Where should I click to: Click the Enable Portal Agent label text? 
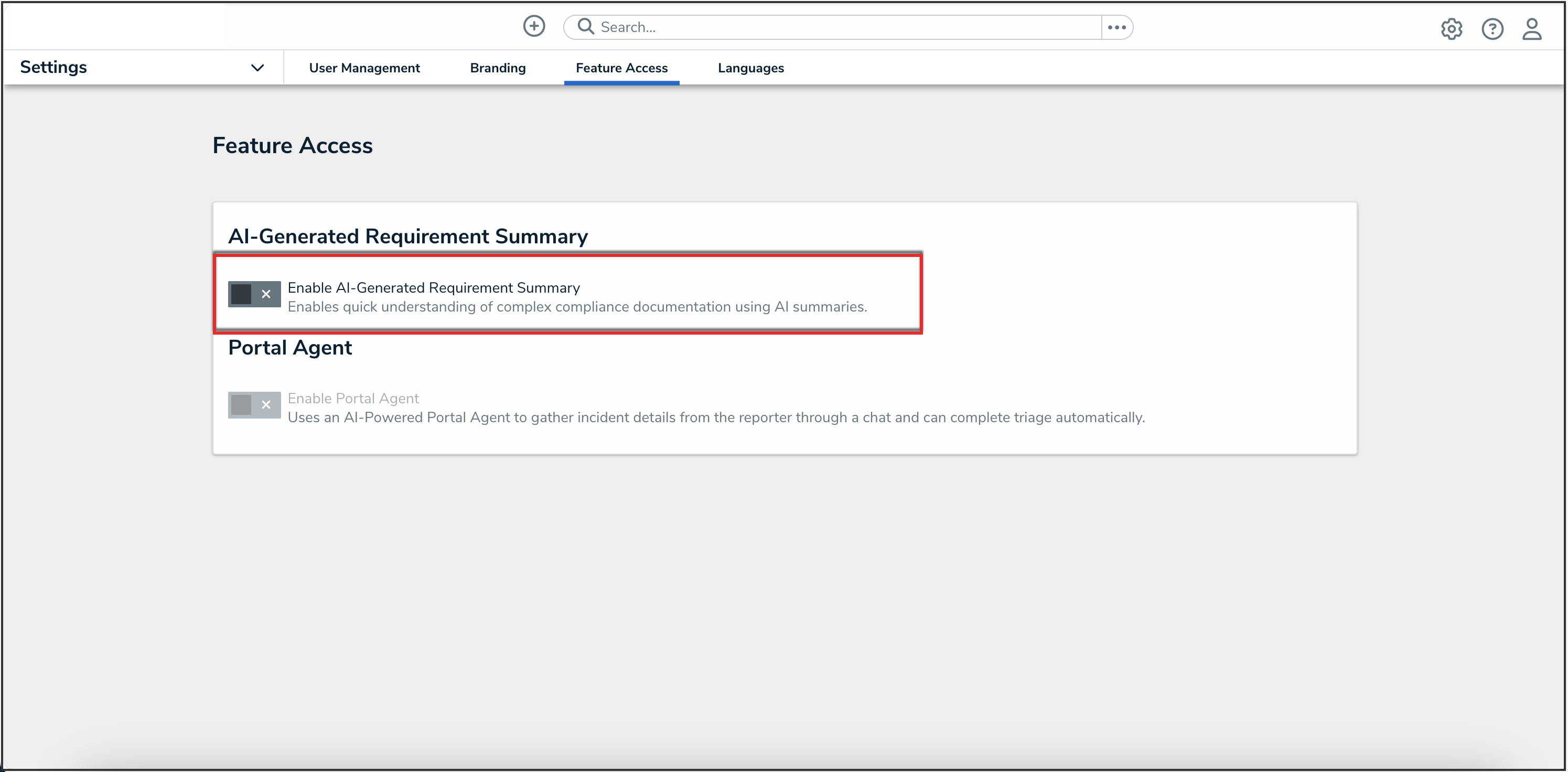(353, 398)
